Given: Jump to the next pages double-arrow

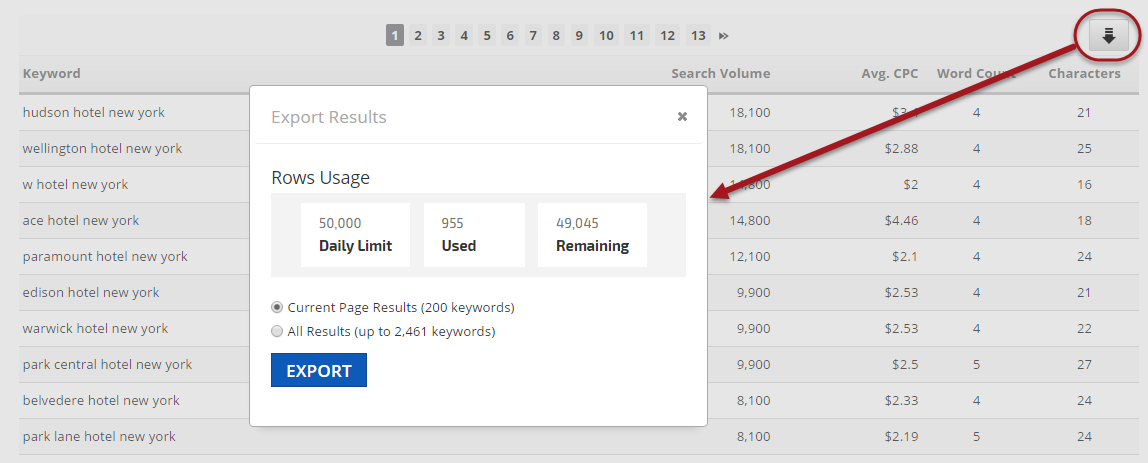Looking at the screenshot, I should 723,36.
